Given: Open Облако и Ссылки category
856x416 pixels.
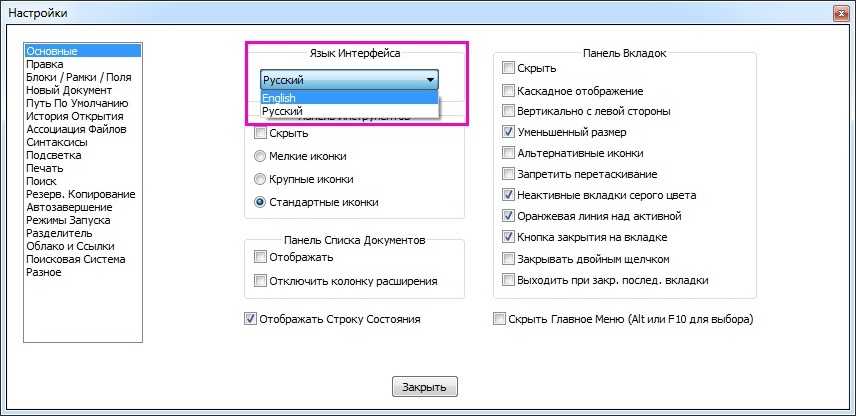Looking at the screenshot, I should tap(70, 246).
